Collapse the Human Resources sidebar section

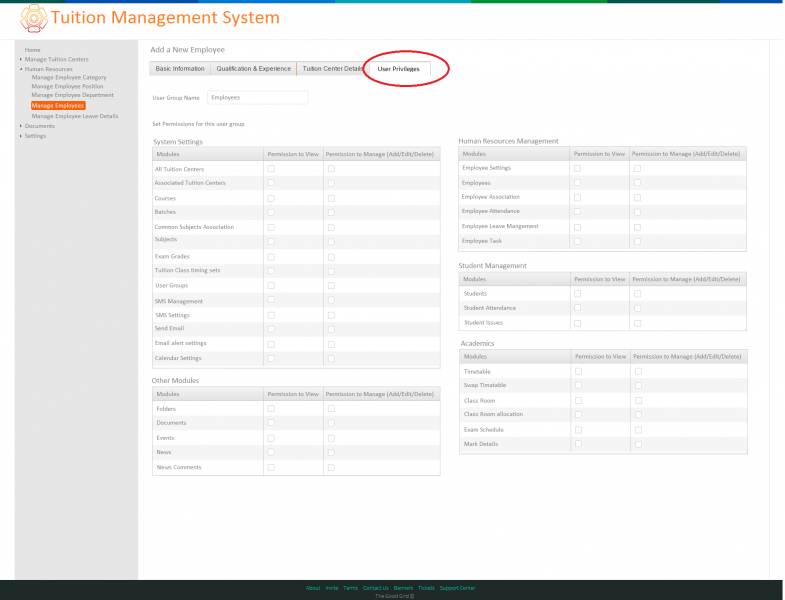[49, 69]
